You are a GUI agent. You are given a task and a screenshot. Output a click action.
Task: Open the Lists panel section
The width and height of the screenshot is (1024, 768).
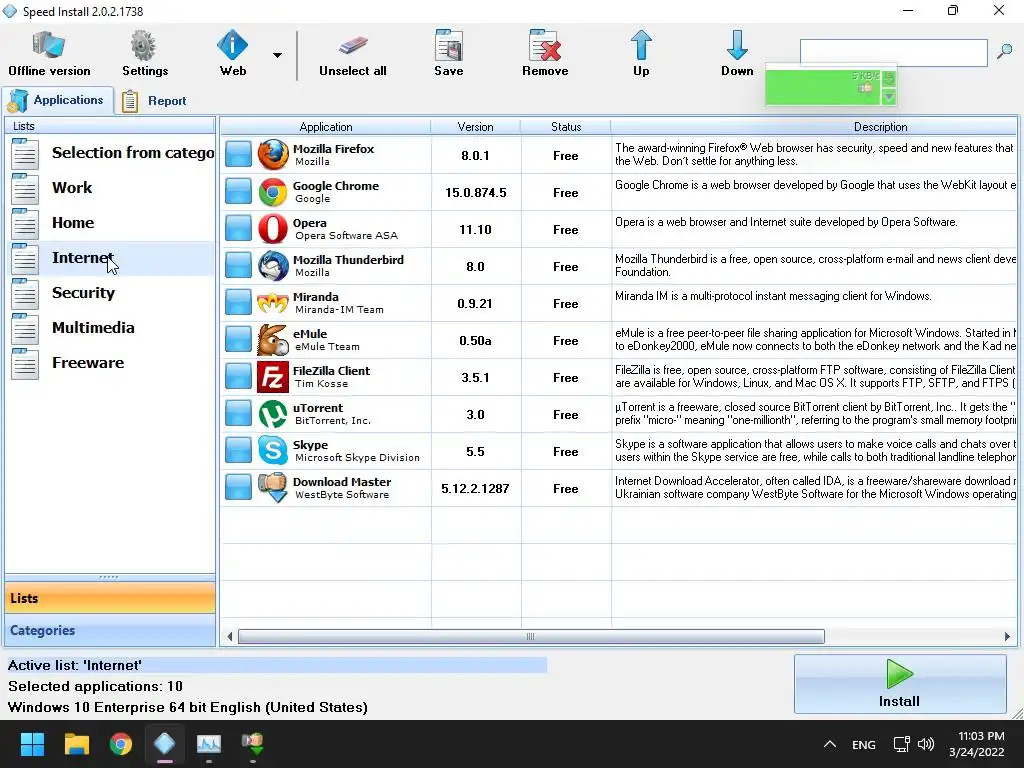(x=110, y=598)
